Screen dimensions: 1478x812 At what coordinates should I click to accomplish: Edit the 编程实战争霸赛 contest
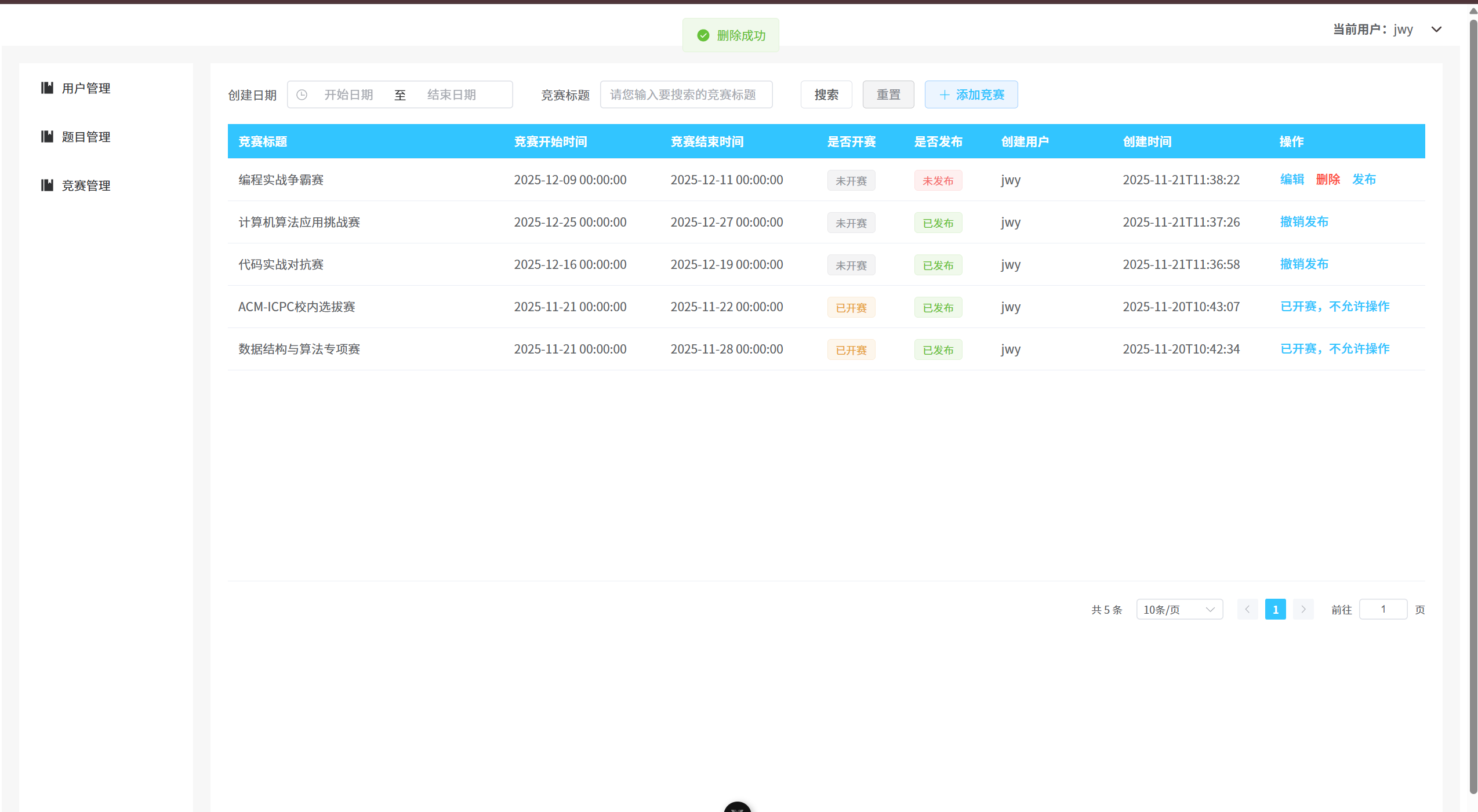[1292, 179]
